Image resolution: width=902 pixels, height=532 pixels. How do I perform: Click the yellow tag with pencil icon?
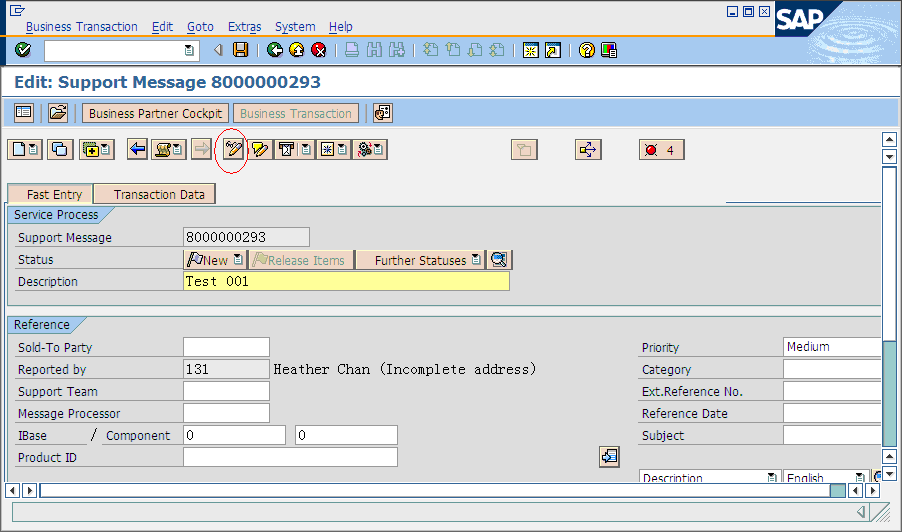point(259,150)
